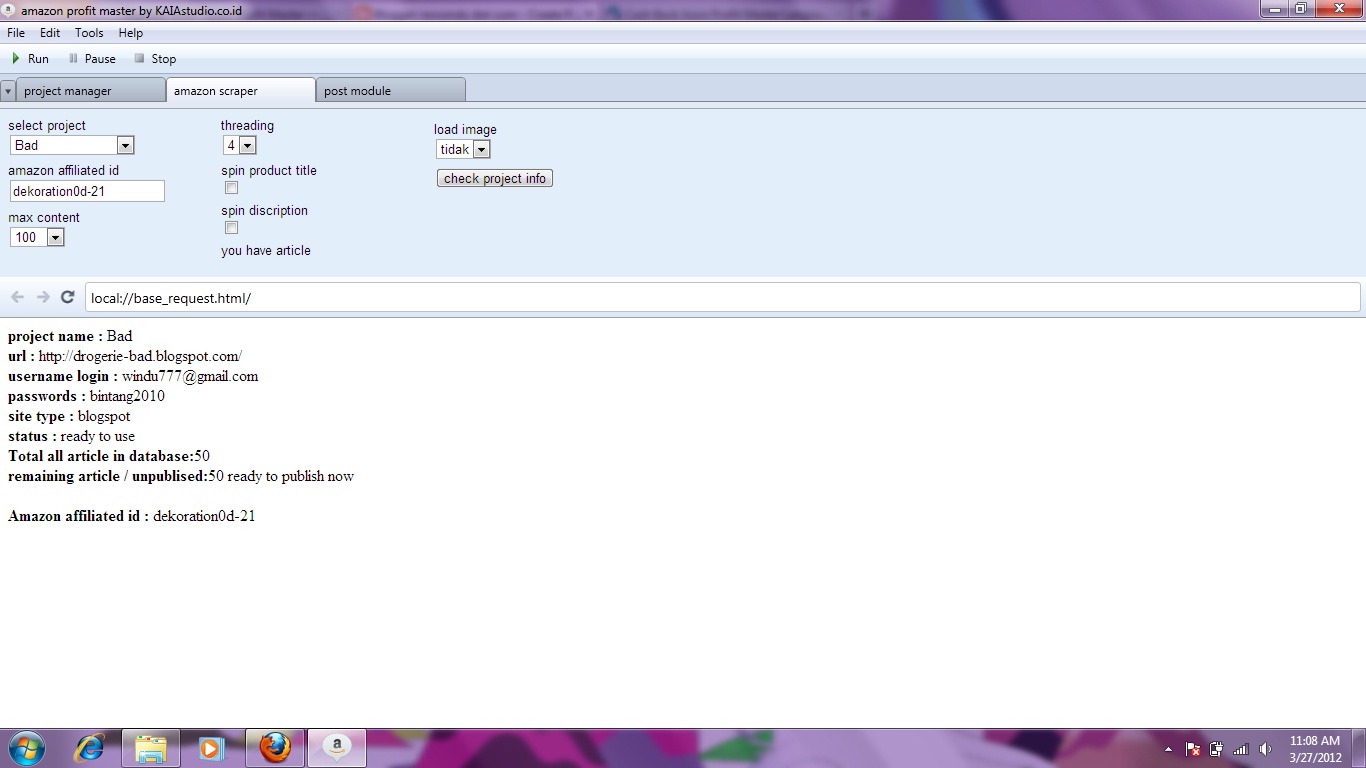Open network signal tray icon

click(x=1241, y=749)
